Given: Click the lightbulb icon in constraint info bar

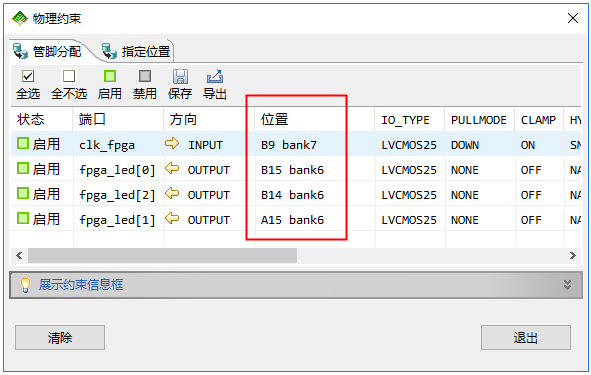Looking at the screenshot, I should point(25,285).
